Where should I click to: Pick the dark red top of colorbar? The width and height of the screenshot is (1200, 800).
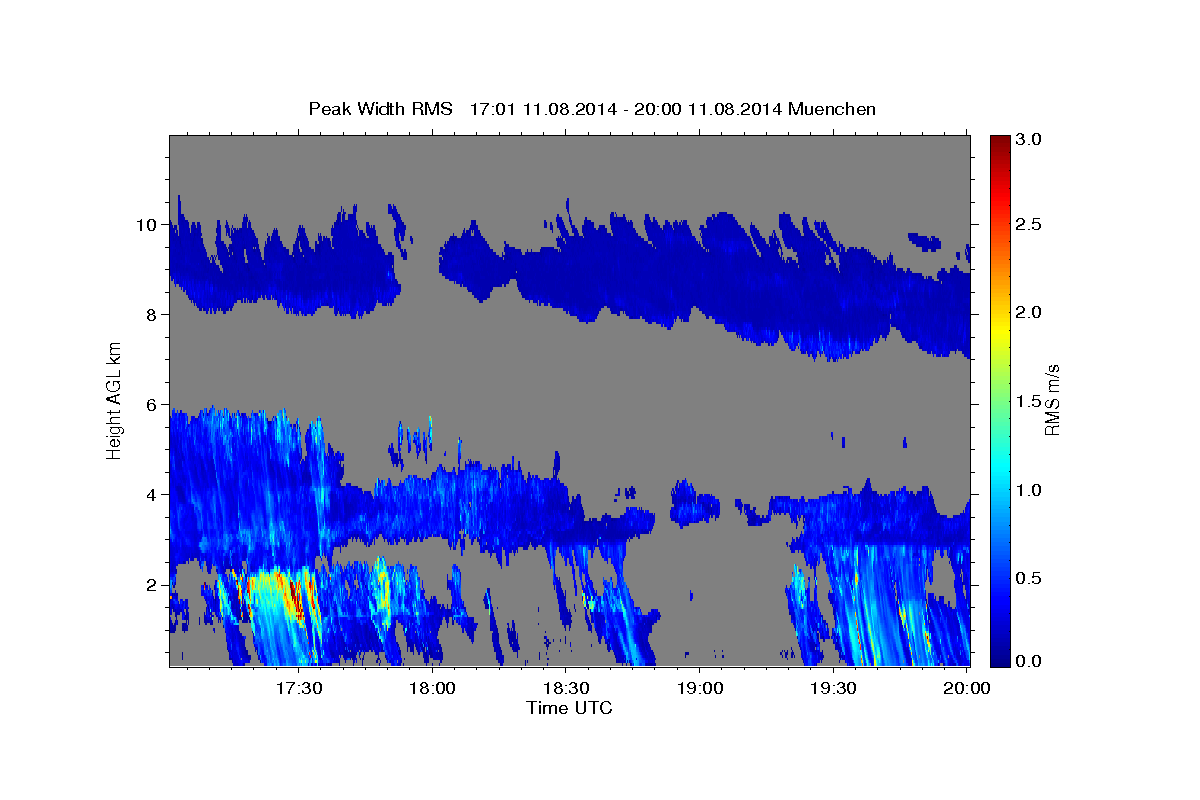(x=999, y=142)
